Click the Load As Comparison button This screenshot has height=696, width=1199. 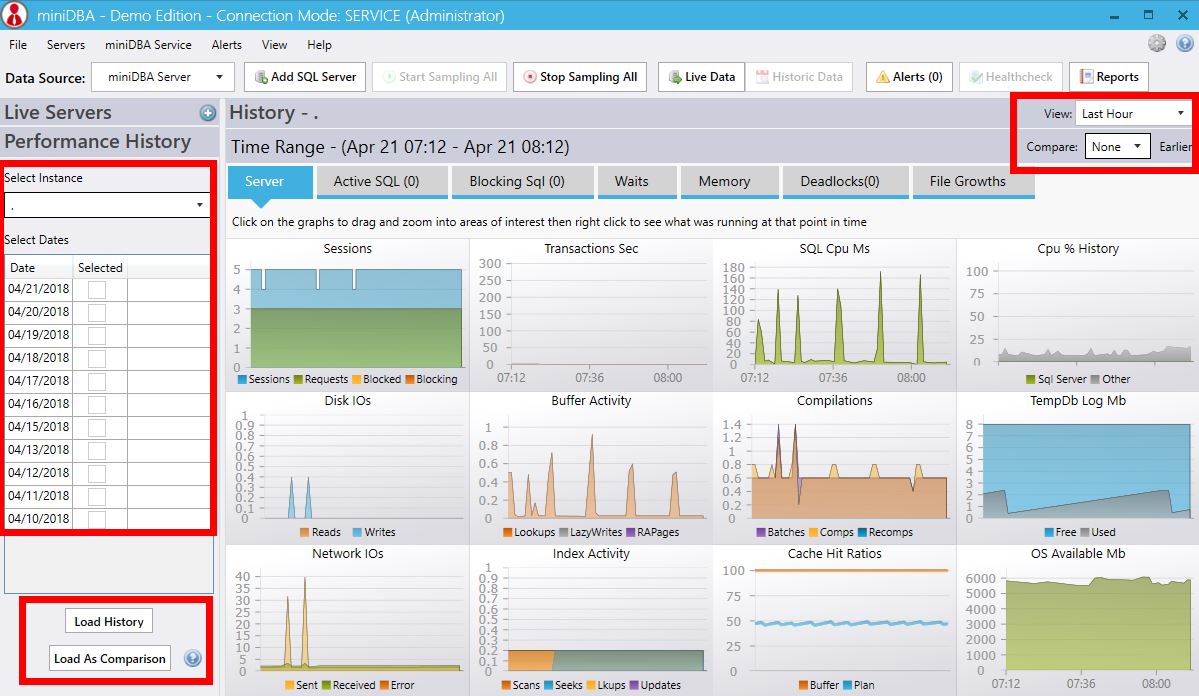pos(109,658)
